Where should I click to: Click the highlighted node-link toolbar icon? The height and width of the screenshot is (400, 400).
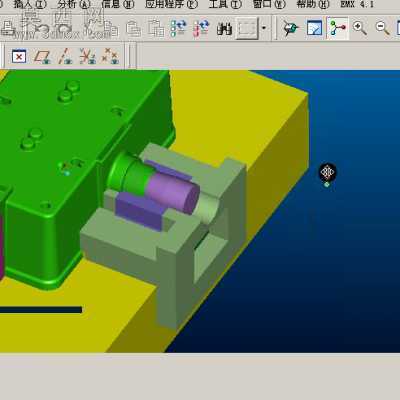(337, 29)
